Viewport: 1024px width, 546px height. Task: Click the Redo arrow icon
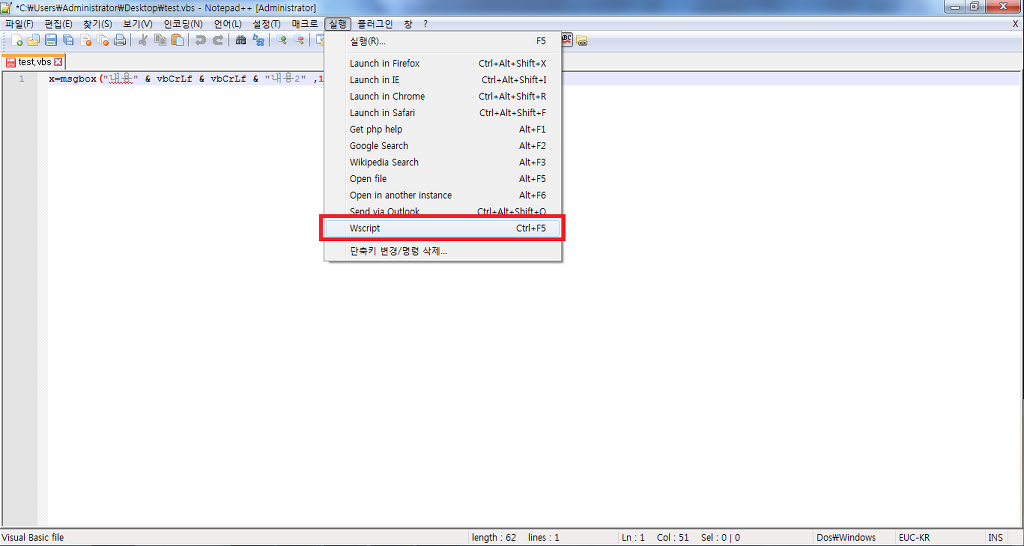[x=217, y=40]
